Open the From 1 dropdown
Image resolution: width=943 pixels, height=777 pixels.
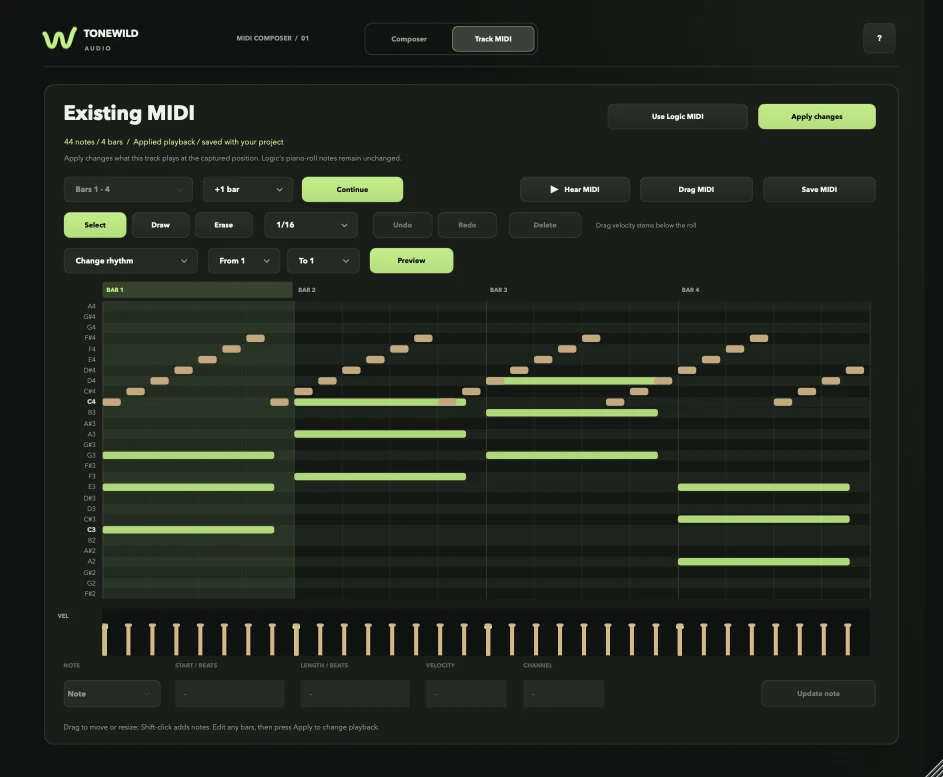click(x=244, y=261)
